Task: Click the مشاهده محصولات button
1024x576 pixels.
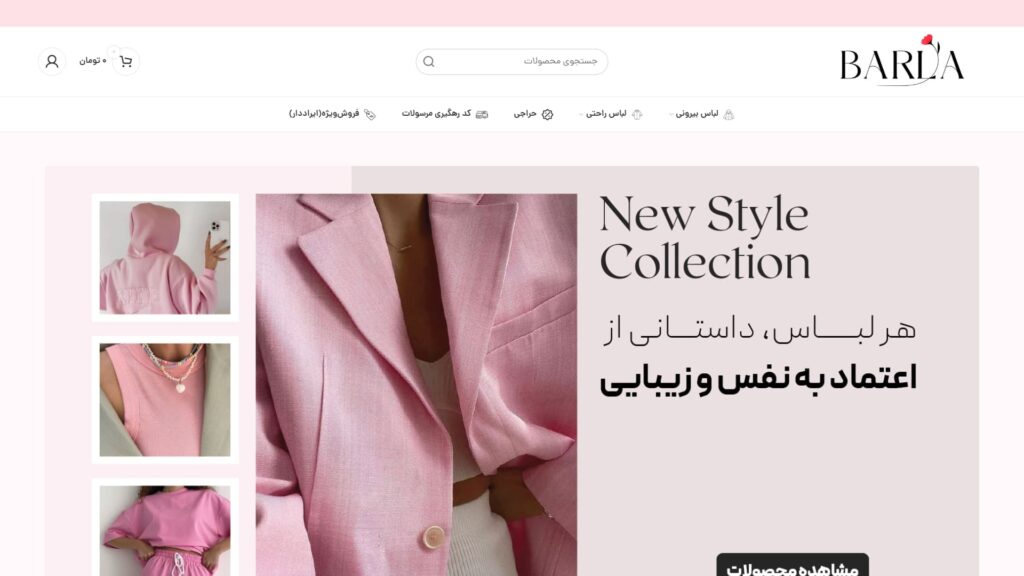Action: (792, 566)
